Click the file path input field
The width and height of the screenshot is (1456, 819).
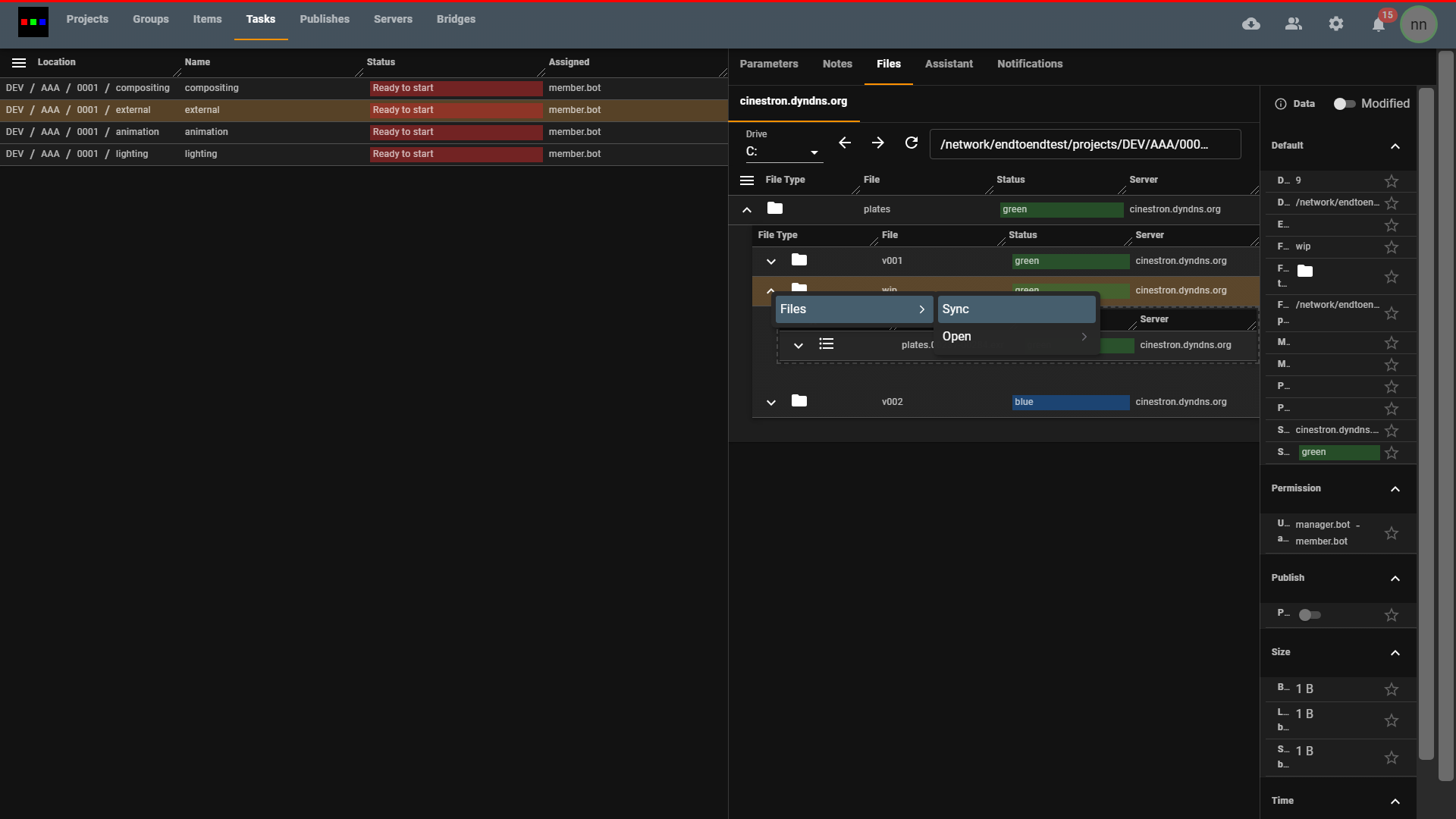[1084, 144]
